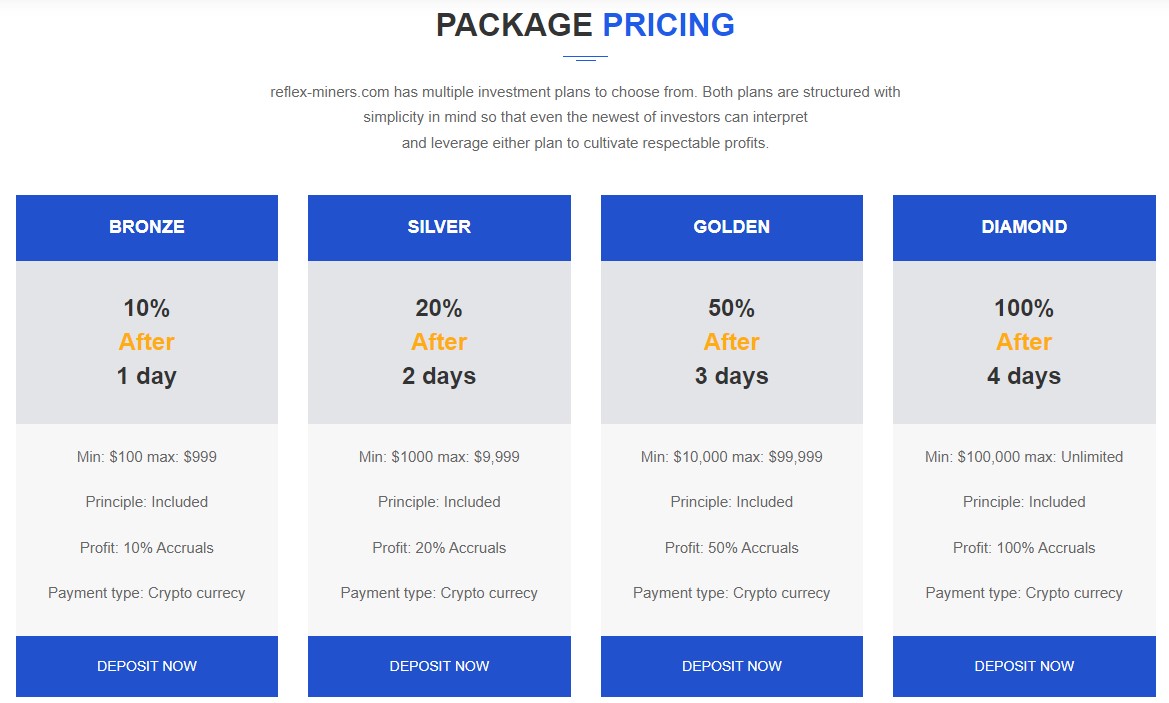The height and width of the screenshot is (703, 1169).
Task: Click Profit: 50% Accruals line
Action: click(x=731, y=548)
